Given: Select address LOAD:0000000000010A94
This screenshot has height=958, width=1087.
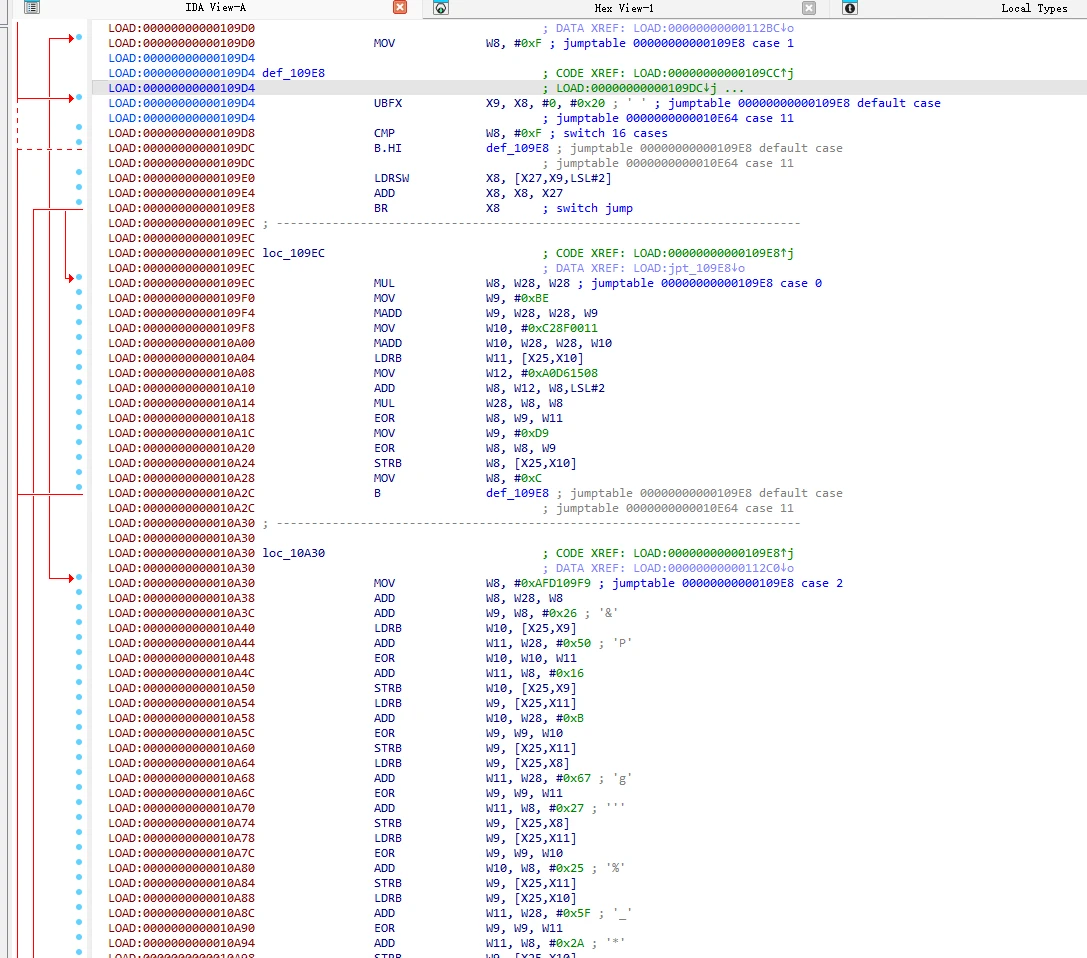Looking at the screenshot, I should (x=182, y=943).
